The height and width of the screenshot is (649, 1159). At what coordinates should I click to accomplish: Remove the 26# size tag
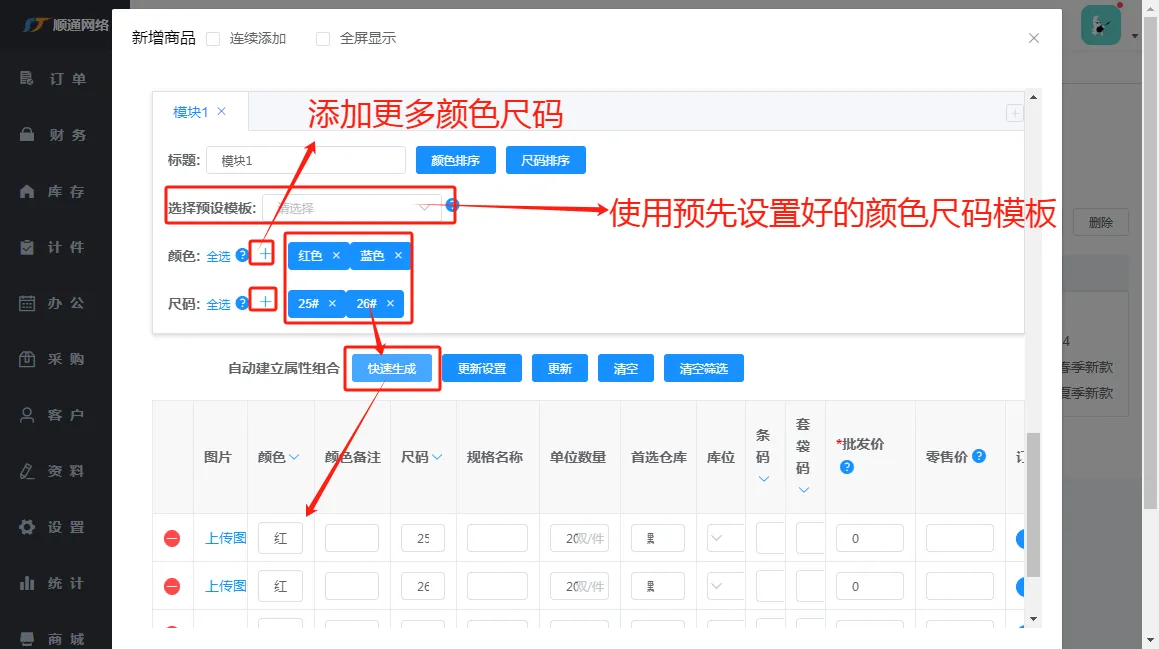[x=390, y=303]
